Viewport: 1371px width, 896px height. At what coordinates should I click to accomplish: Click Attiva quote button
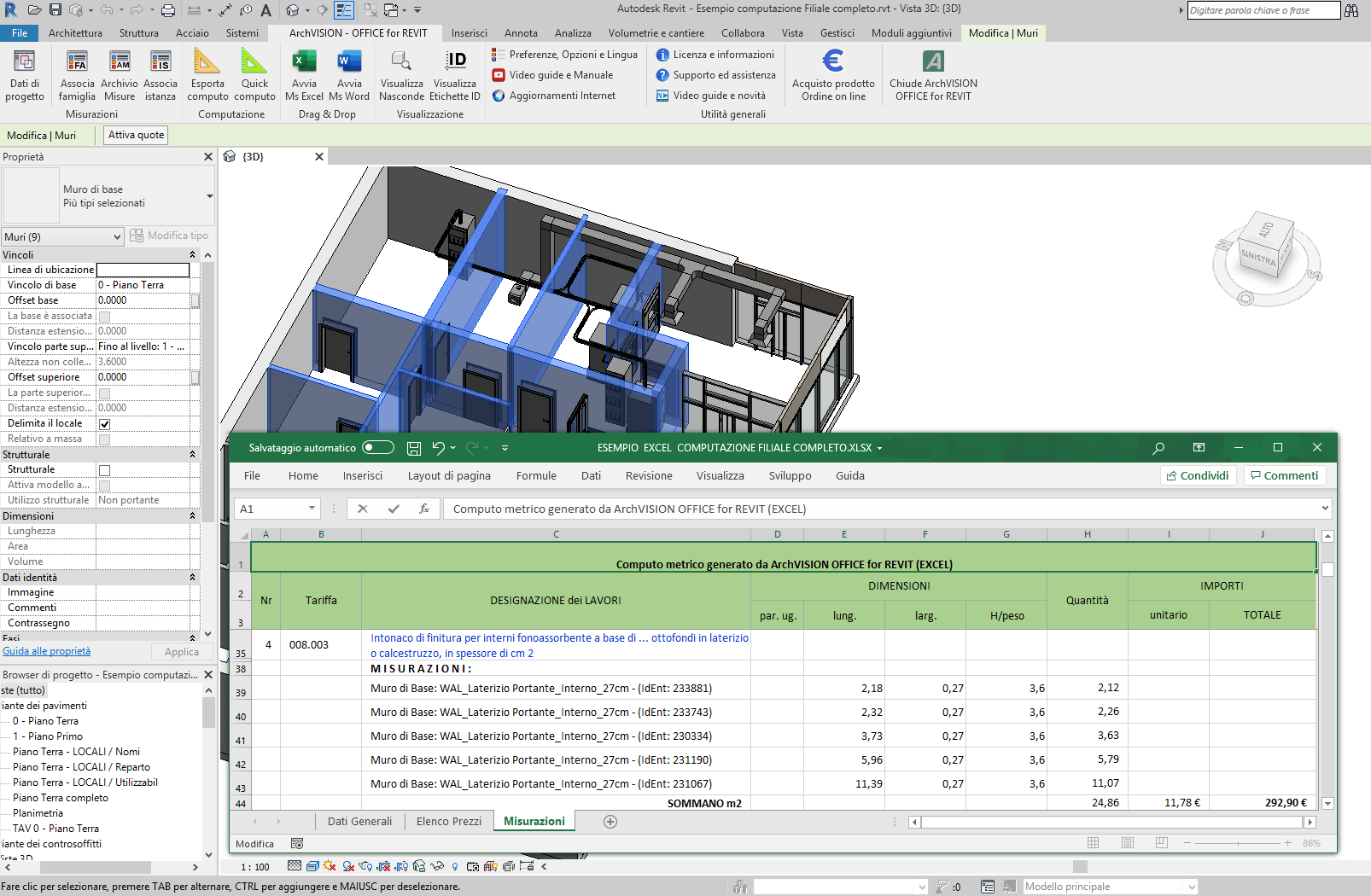click(136, 135)
